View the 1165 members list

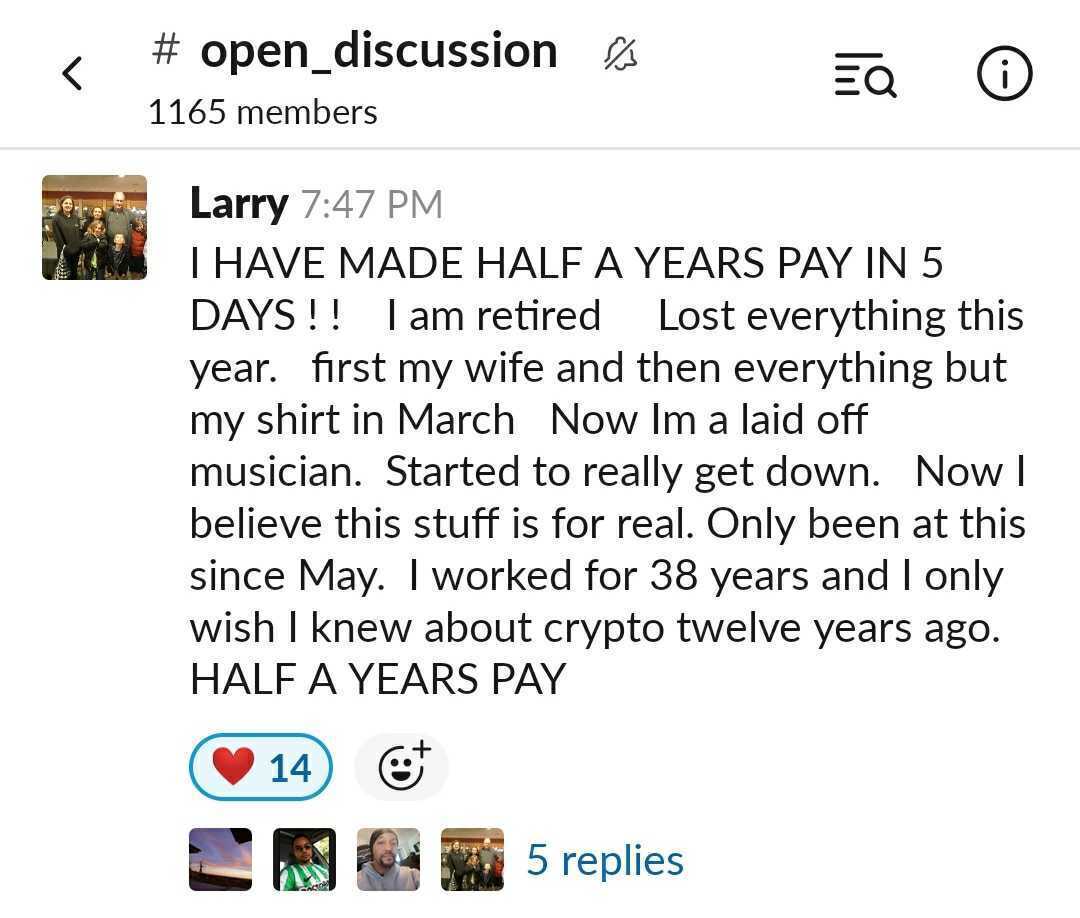click(x=262, y=112)
